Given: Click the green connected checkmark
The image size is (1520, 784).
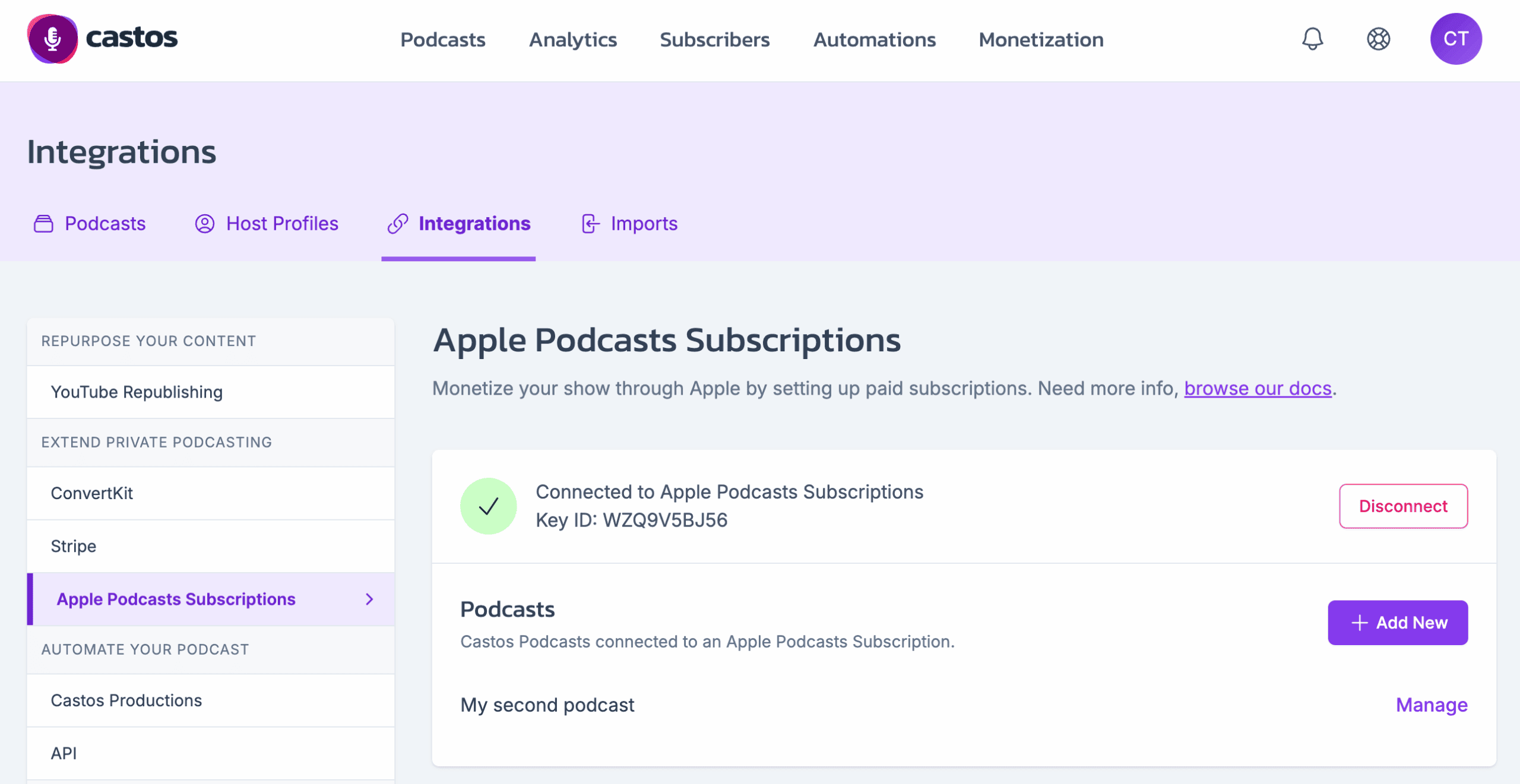Looking at the screenshot, I should [x=488, y=506].
